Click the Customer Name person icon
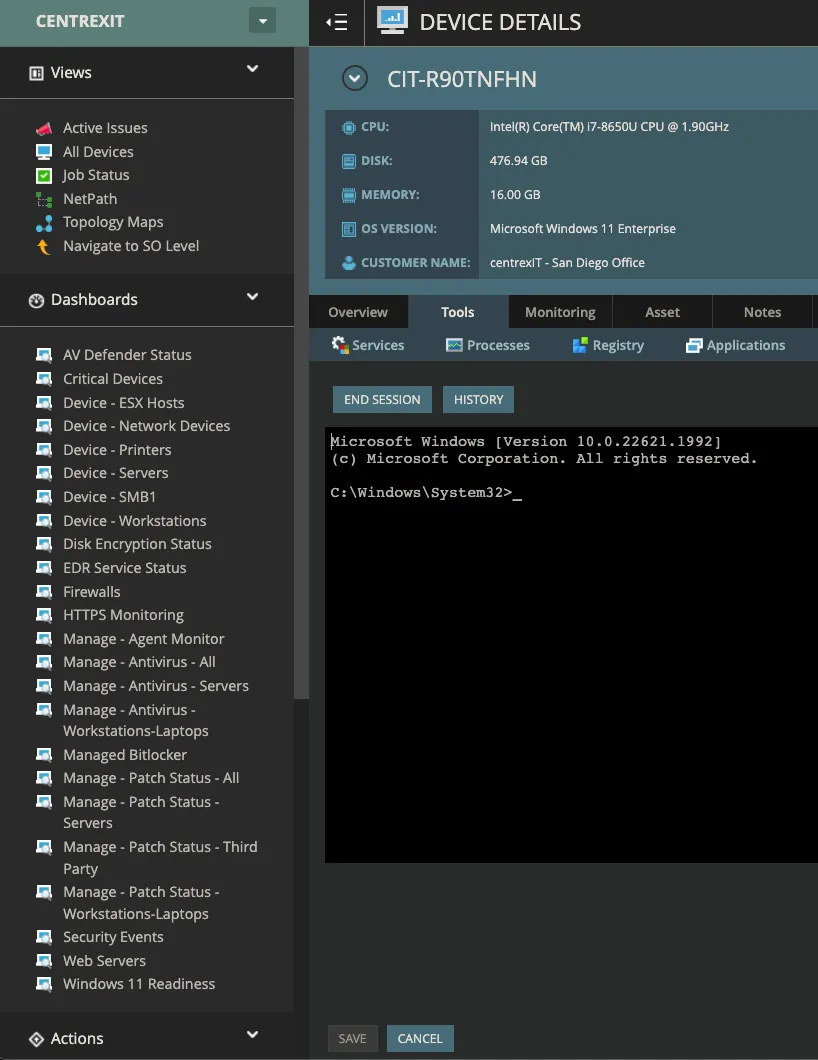The width and height of the screenshot is (818, 1060). click(x=349, y=263)
